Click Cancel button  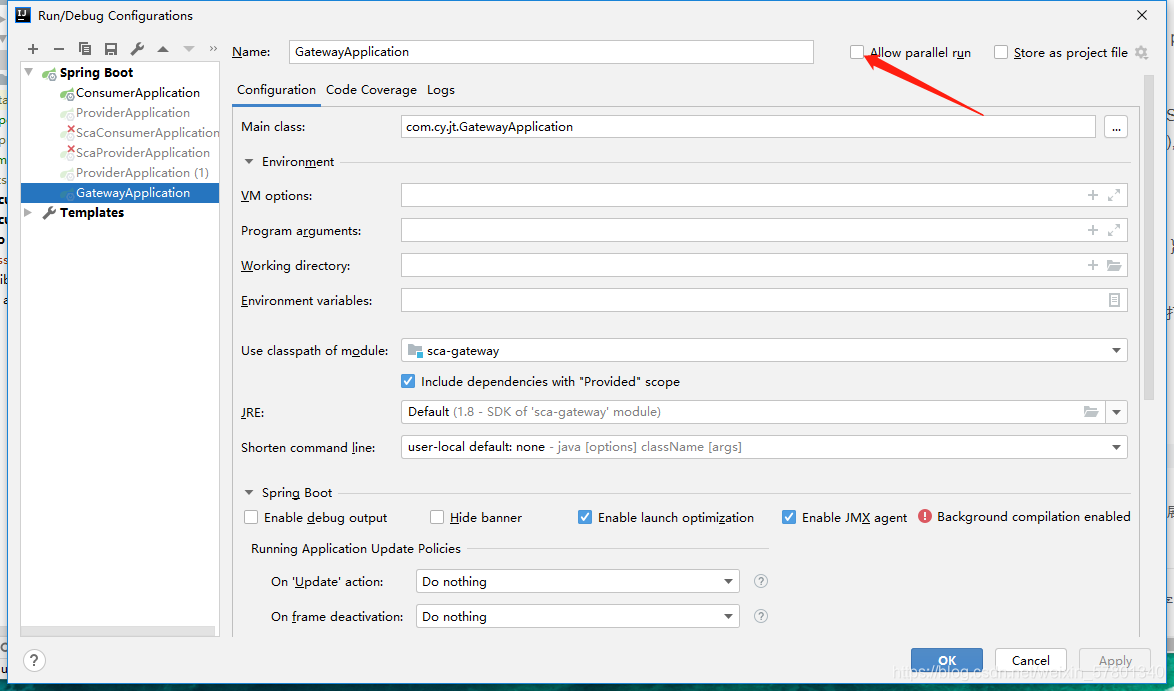1030,660
